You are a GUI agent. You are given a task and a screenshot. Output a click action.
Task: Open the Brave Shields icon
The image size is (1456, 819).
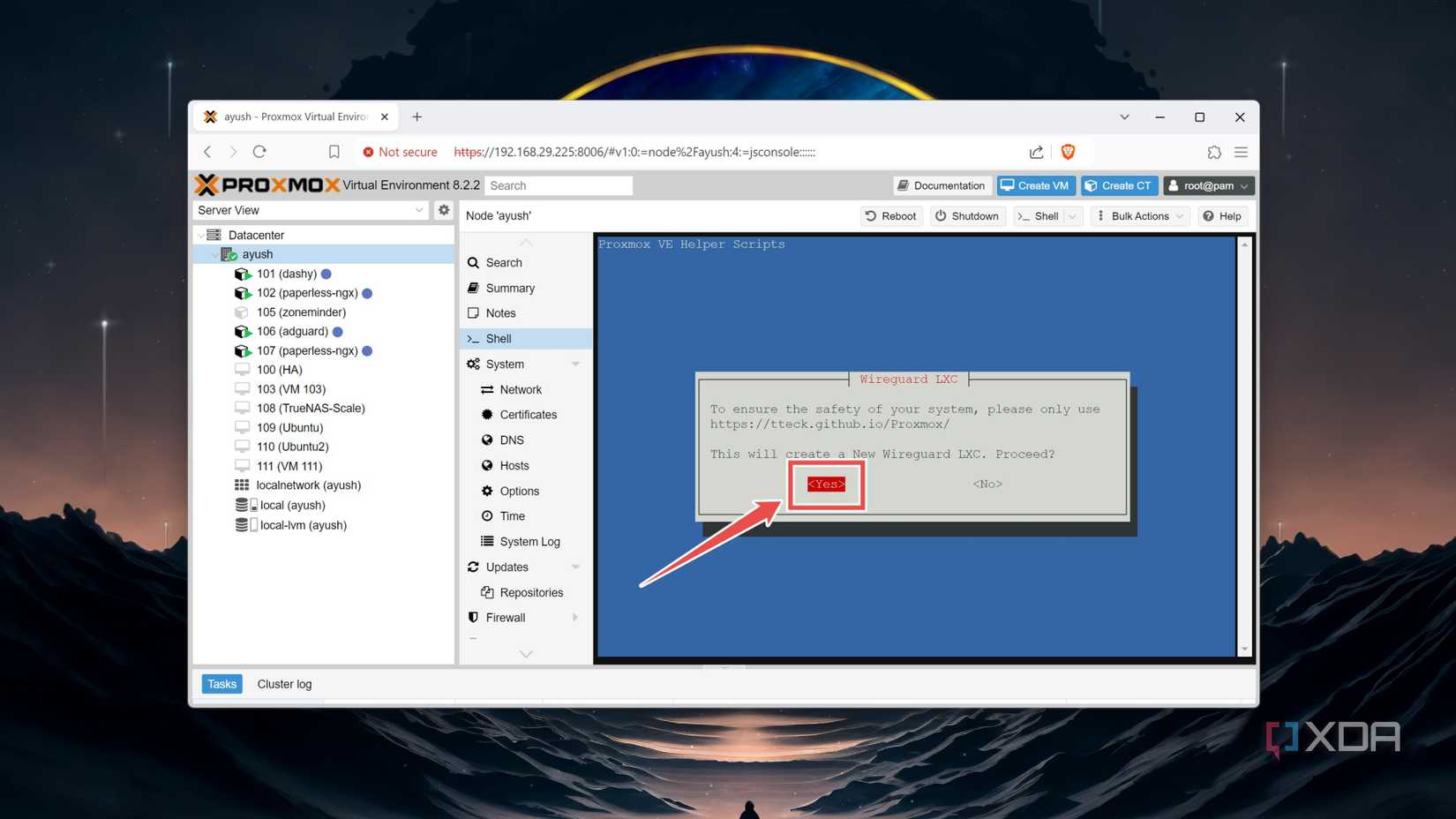[1068, 152]
